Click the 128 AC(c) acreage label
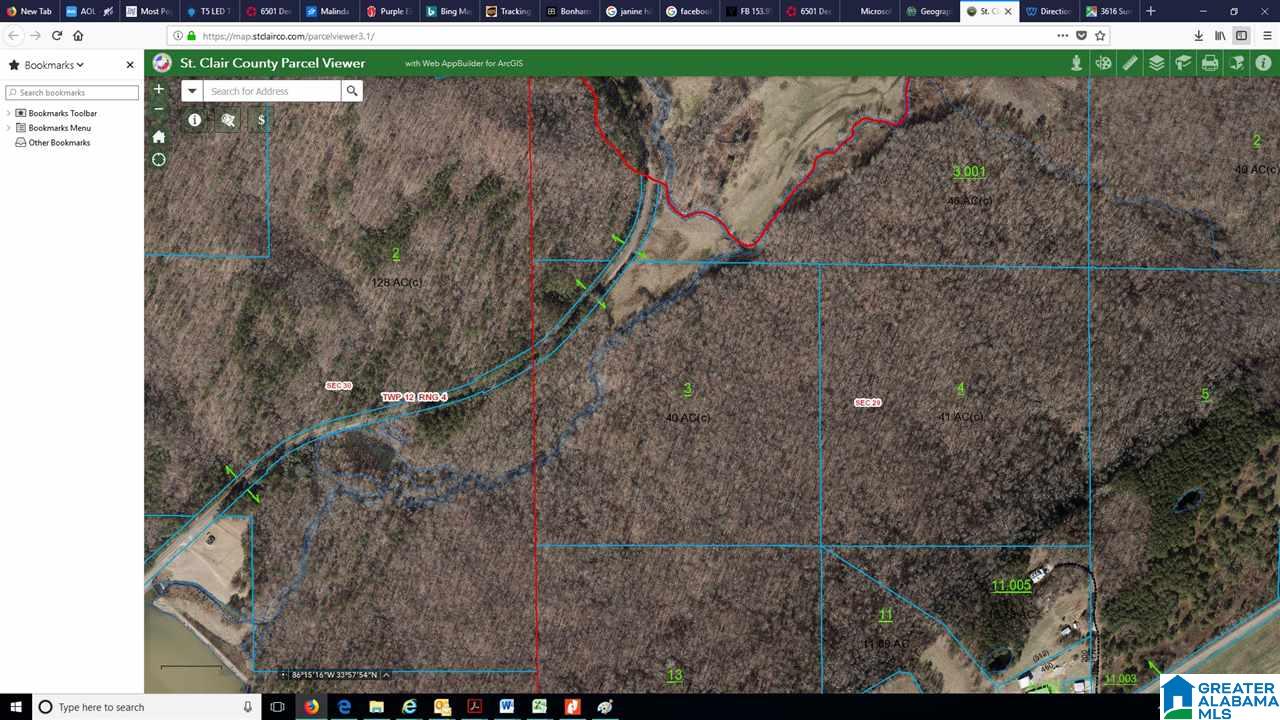This screenshot has height=720, width=1280. [396, 283]
